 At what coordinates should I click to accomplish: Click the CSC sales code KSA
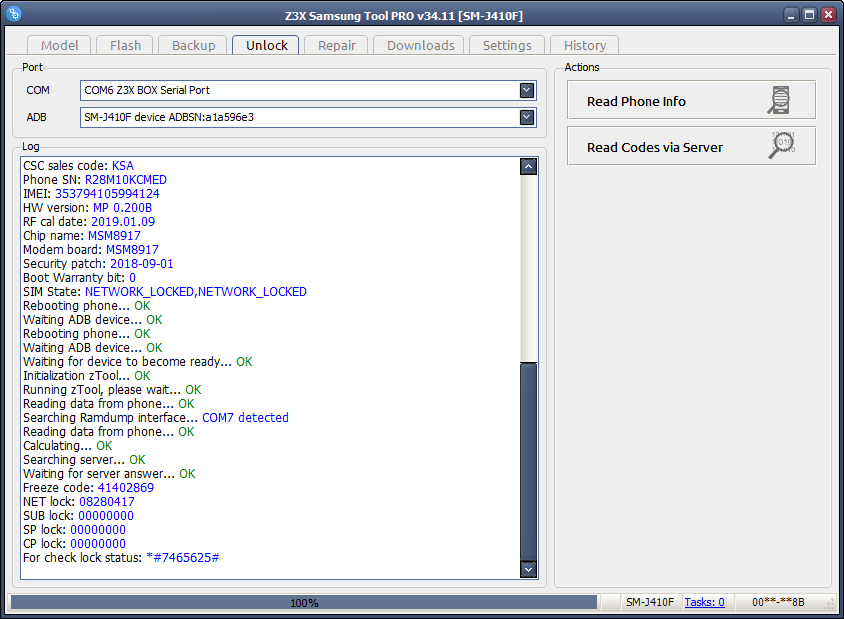pos(123,166)
